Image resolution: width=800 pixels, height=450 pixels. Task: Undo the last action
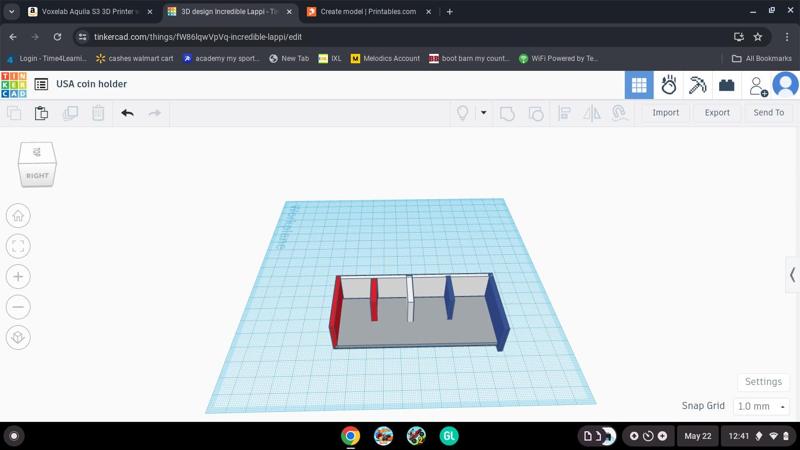128,113
